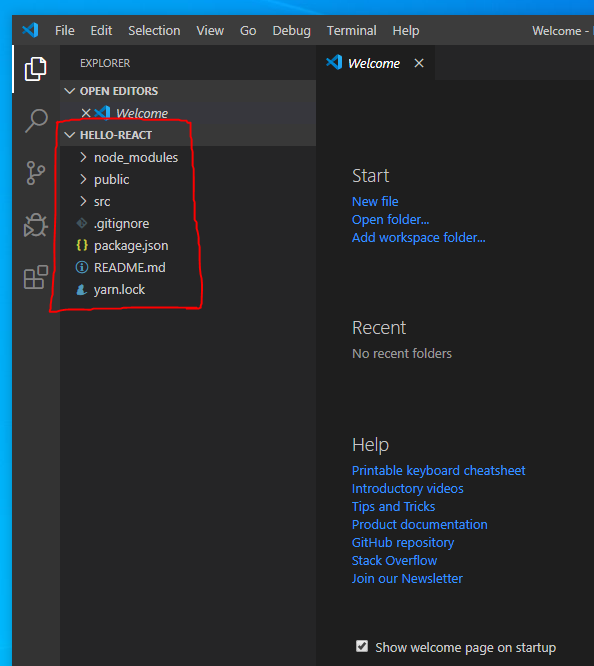
Task: Open Tips and Tricks link
Action: coord(393,506)
